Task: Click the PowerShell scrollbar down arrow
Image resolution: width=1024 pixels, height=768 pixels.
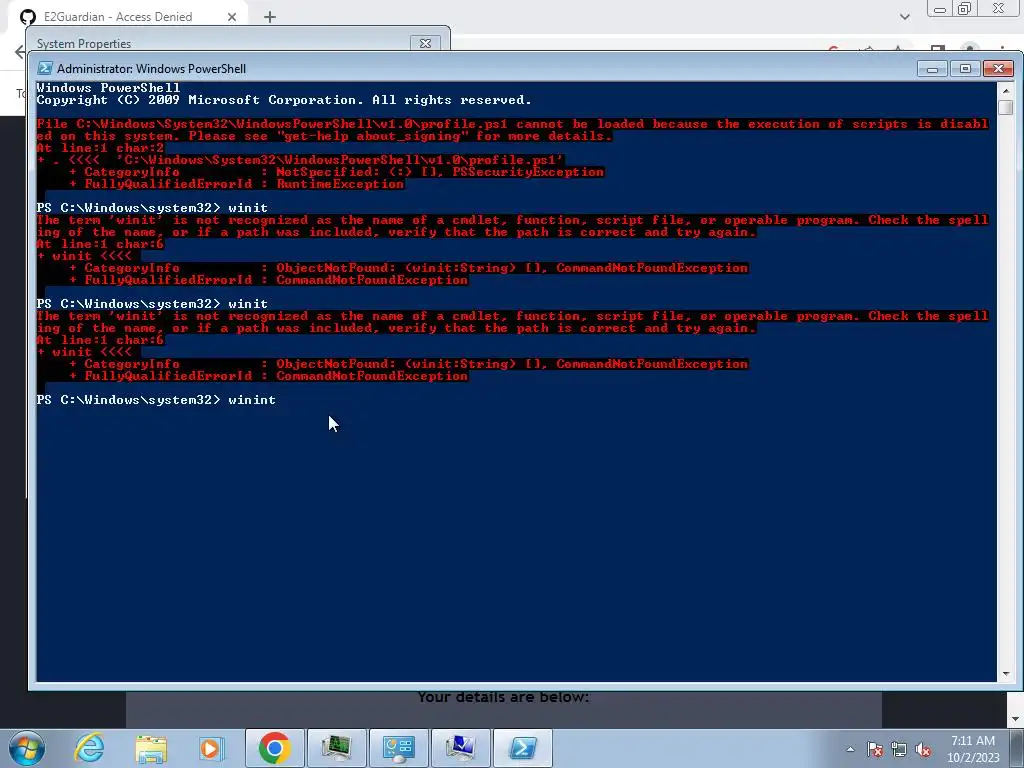Action: point(1005,673)
